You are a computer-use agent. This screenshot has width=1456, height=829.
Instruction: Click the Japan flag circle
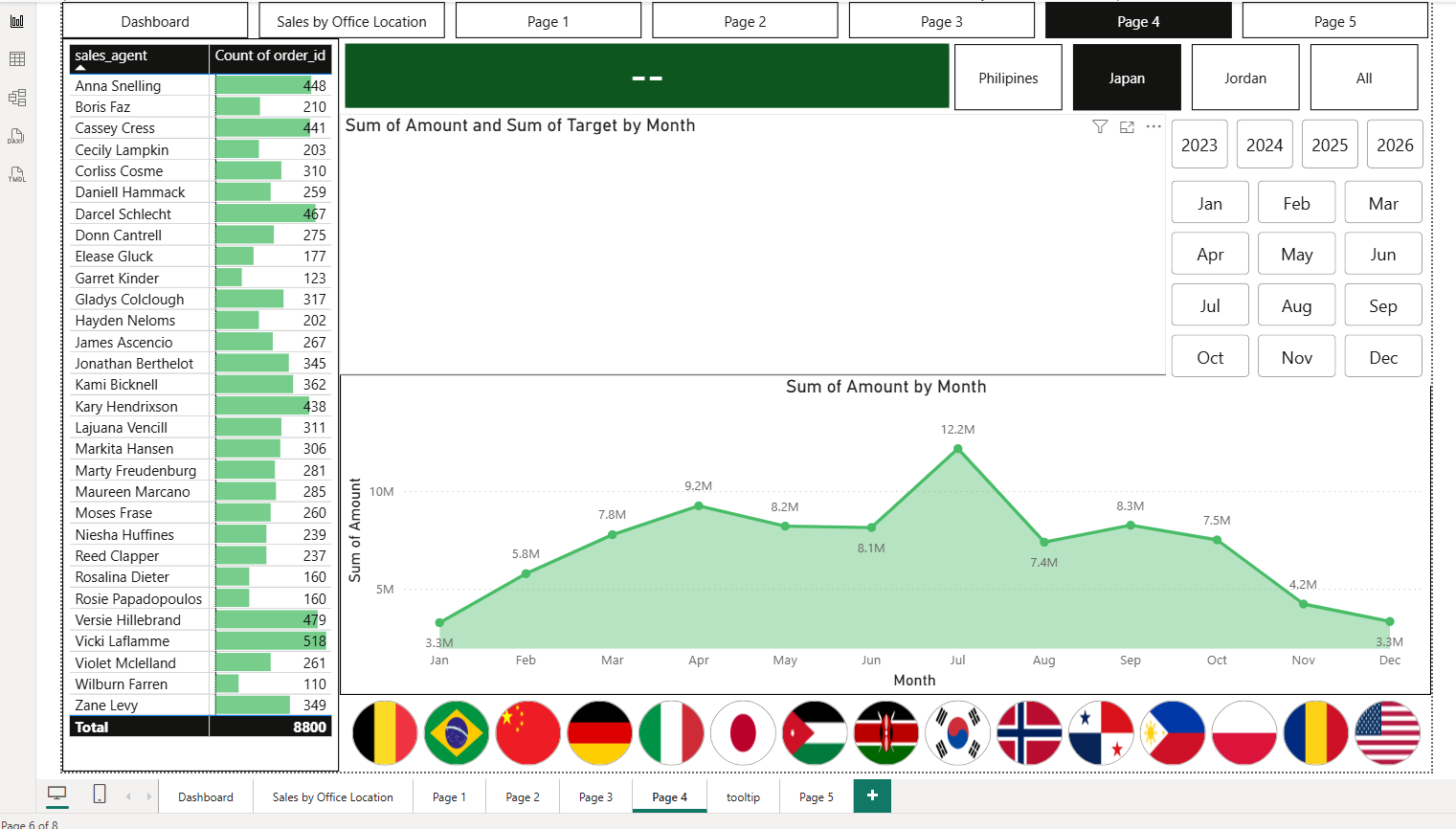[x=743, y=733]
